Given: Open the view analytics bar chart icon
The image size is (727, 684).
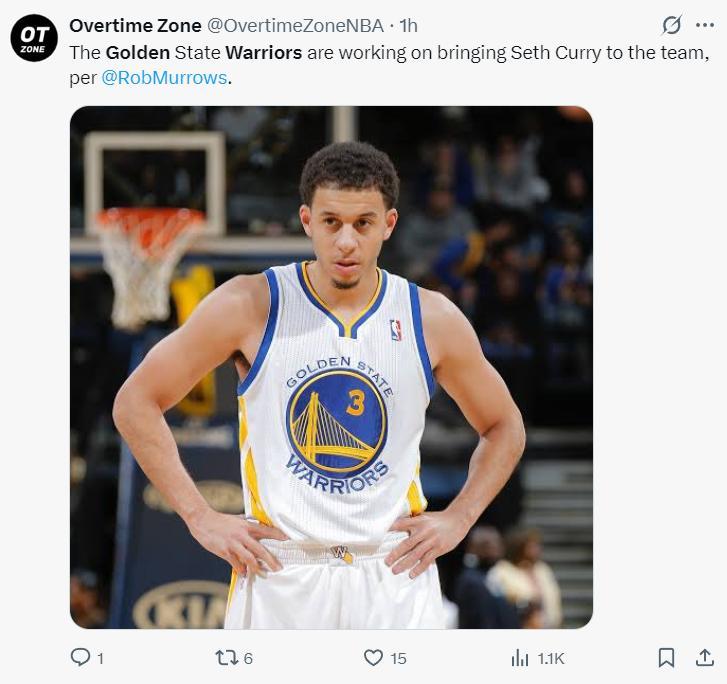Looking at the screenshot, I should click(x=520, y=657).
